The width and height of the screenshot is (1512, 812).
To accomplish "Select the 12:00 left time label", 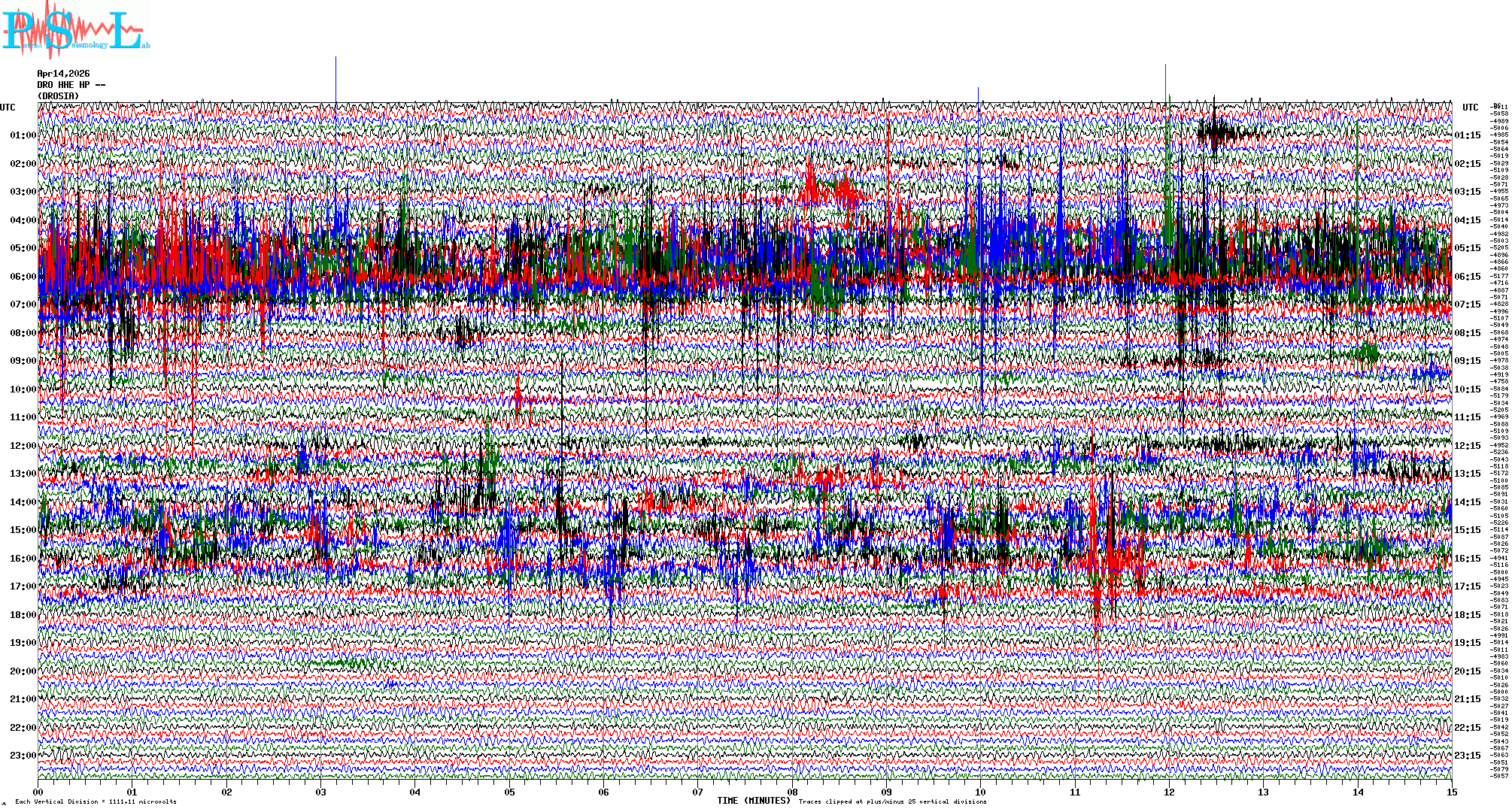I will 23,446.
